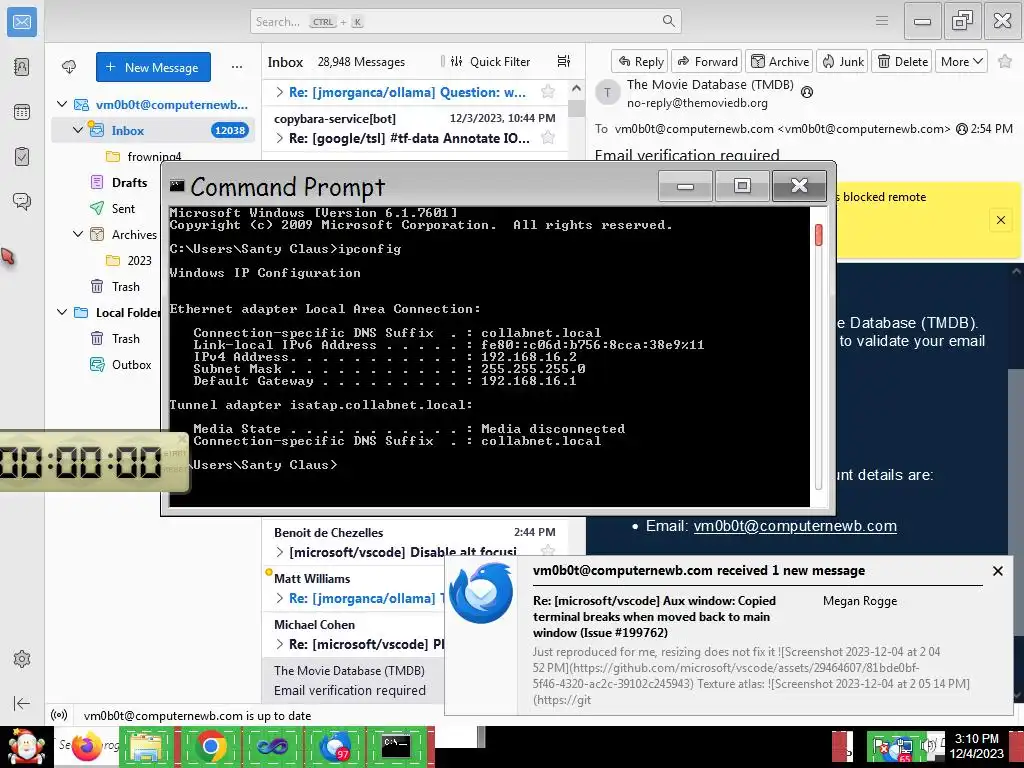
Task: Open the Calendar space
Action: coord(22,112)
